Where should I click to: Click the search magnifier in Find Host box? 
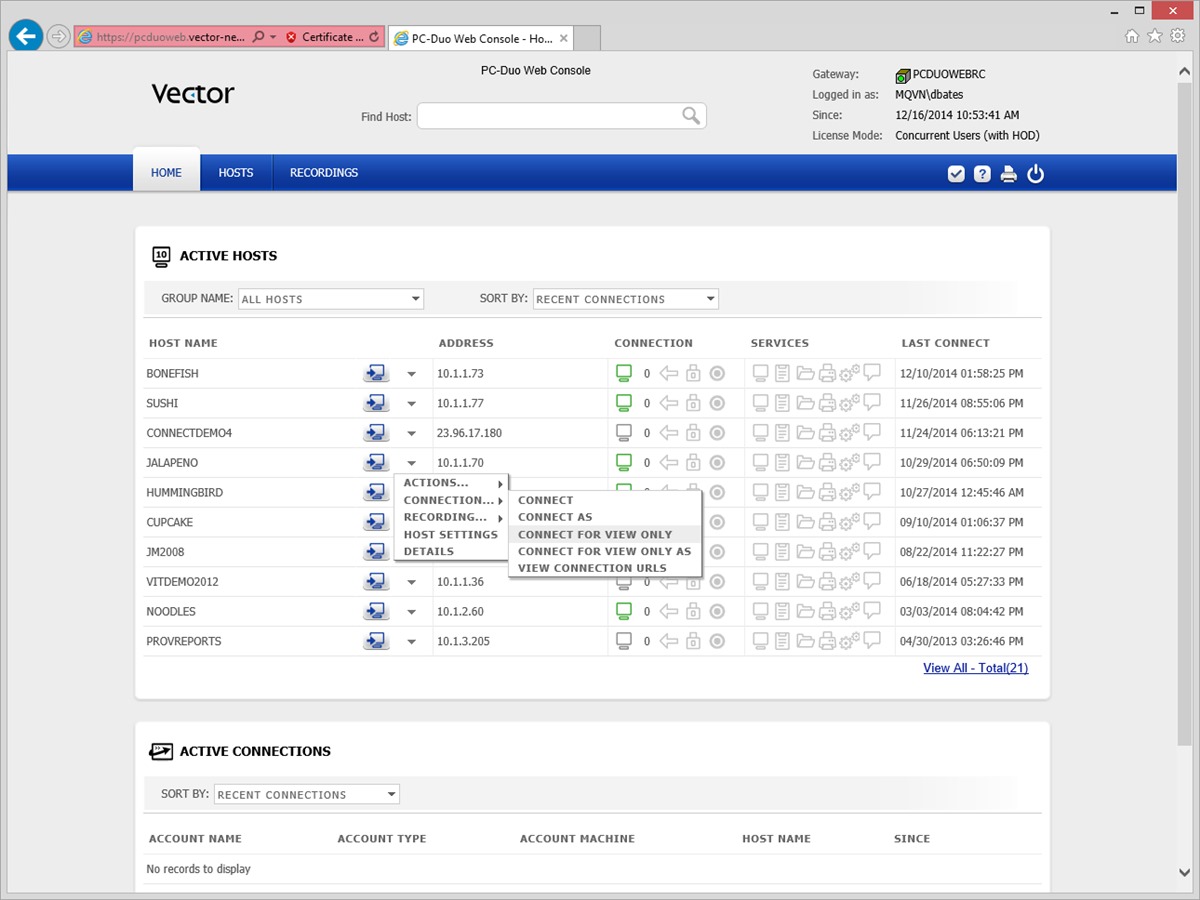(690, 116)
